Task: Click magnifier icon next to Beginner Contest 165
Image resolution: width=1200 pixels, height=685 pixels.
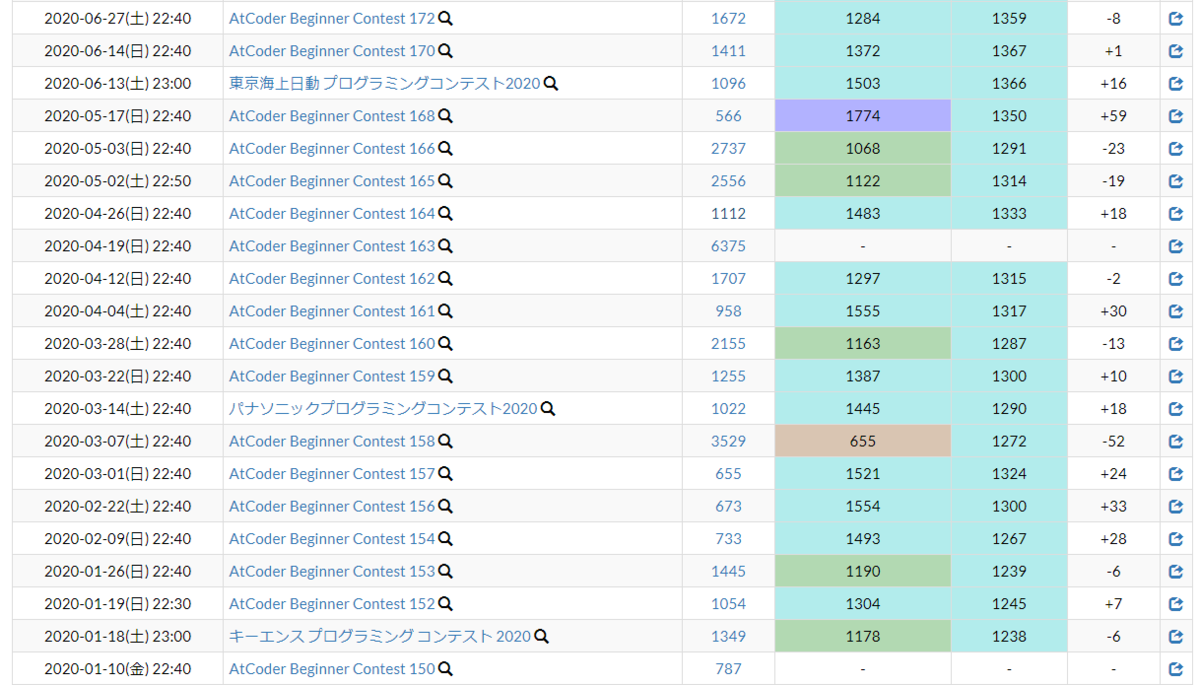Action: [446, 181]
